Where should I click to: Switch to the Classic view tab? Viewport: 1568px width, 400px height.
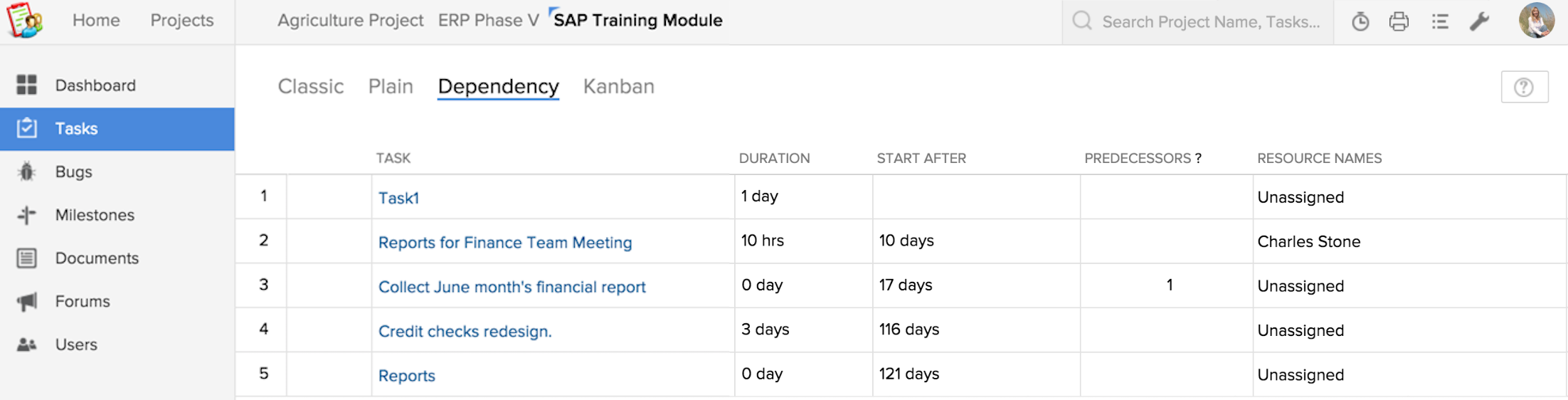pyautogui.click(x=310, y=87)
